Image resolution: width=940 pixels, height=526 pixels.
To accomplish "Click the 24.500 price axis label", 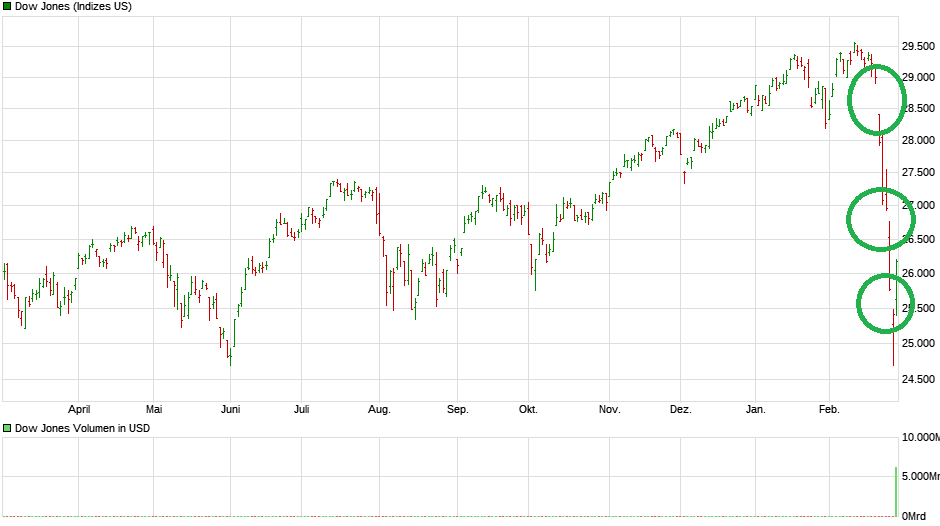I will [919, 379].
